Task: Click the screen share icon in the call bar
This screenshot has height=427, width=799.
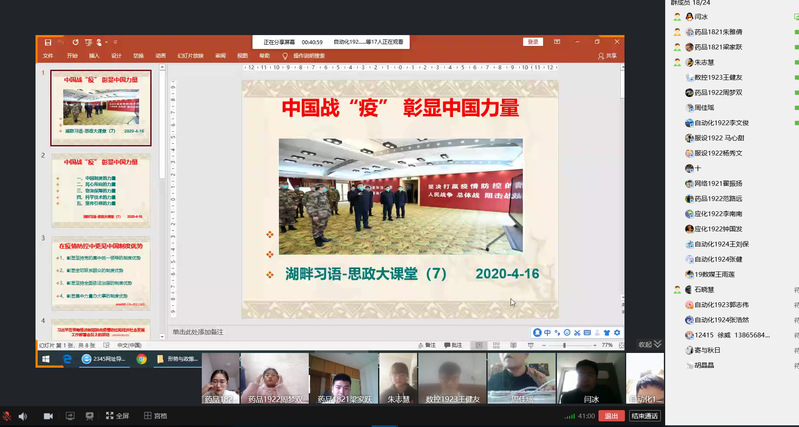Action: [70, 416]
